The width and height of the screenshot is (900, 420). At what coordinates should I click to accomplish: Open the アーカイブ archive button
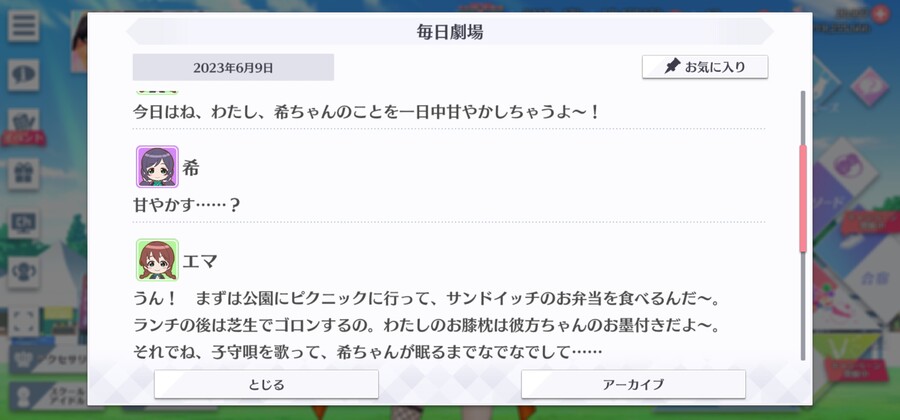click(x=633, y=384)
